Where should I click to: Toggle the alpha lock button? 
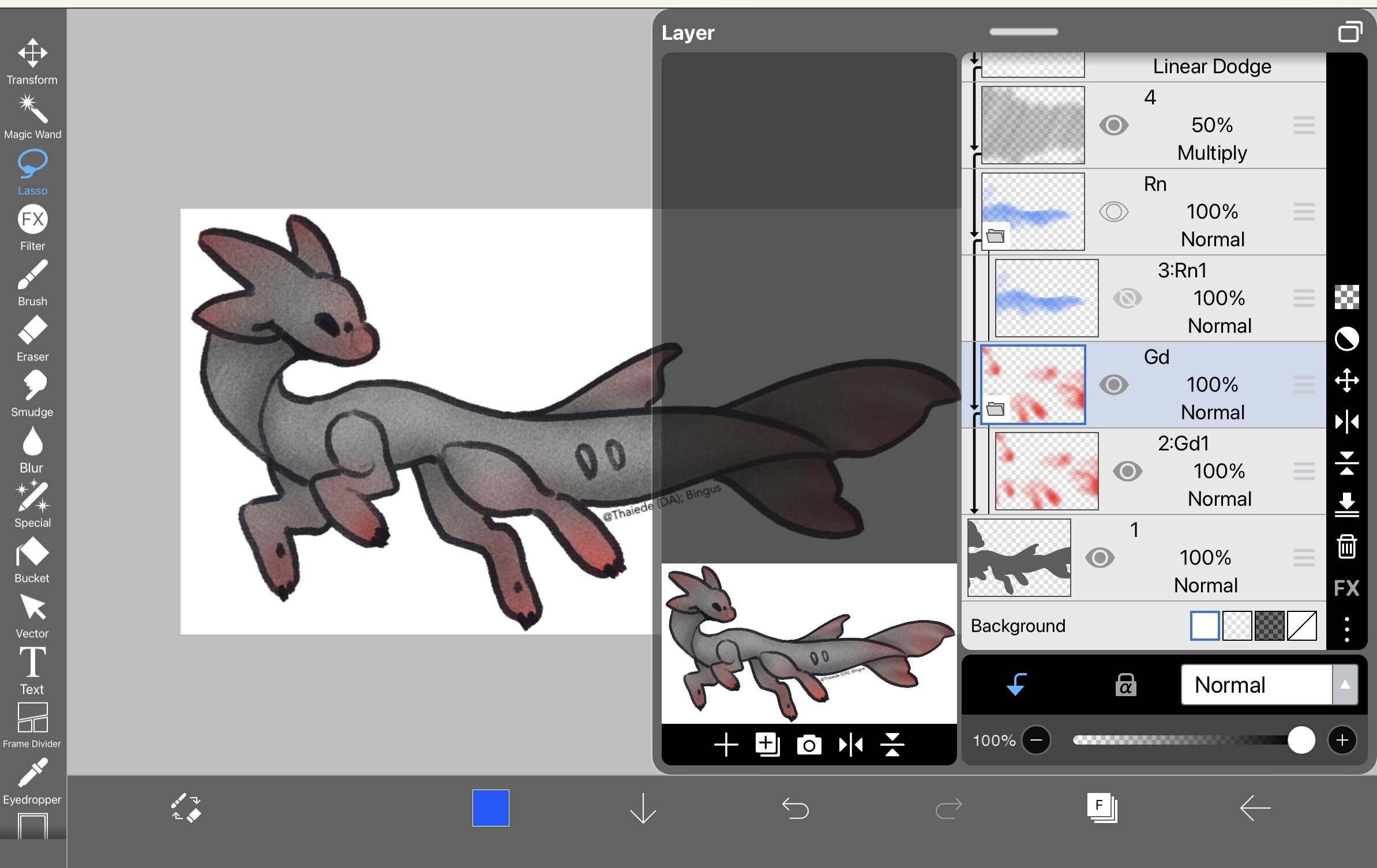coord(1125,685)
